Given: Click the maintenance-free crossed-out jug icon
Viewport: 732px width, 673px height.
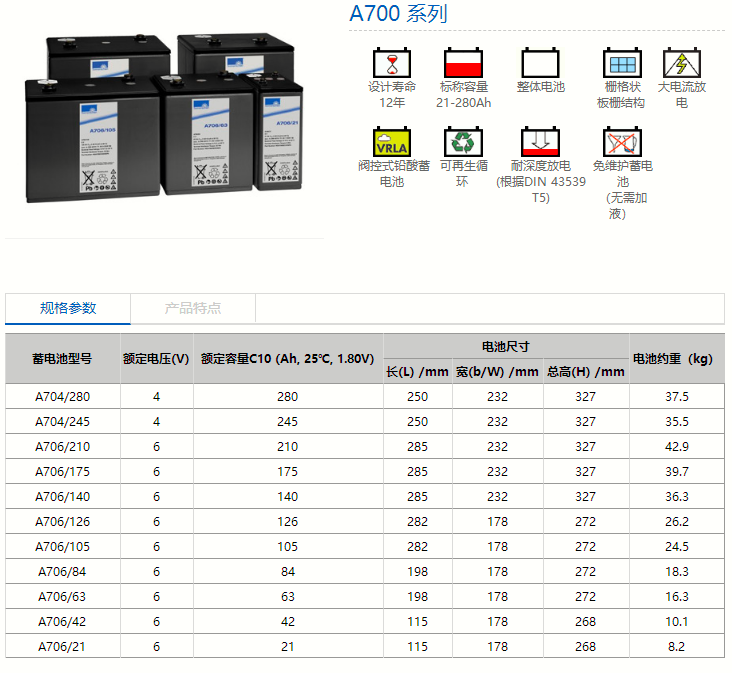Looking at the screenshot, I should point(622,141).
